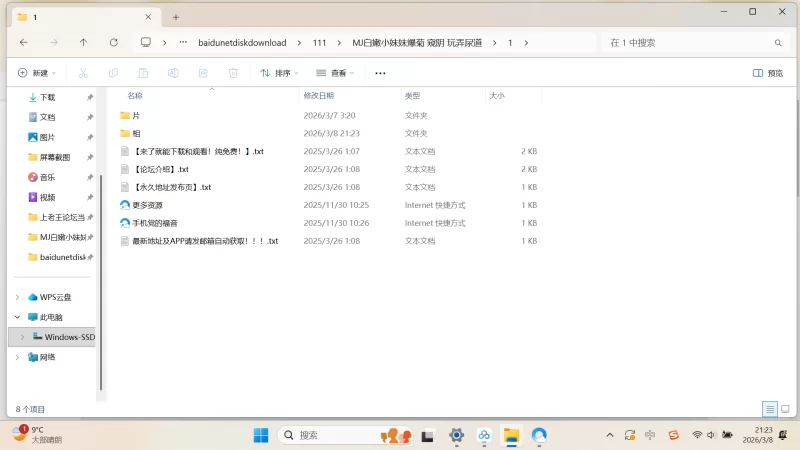Click the 新建 new item button
The image size is (800, 450).
(38, 73)
